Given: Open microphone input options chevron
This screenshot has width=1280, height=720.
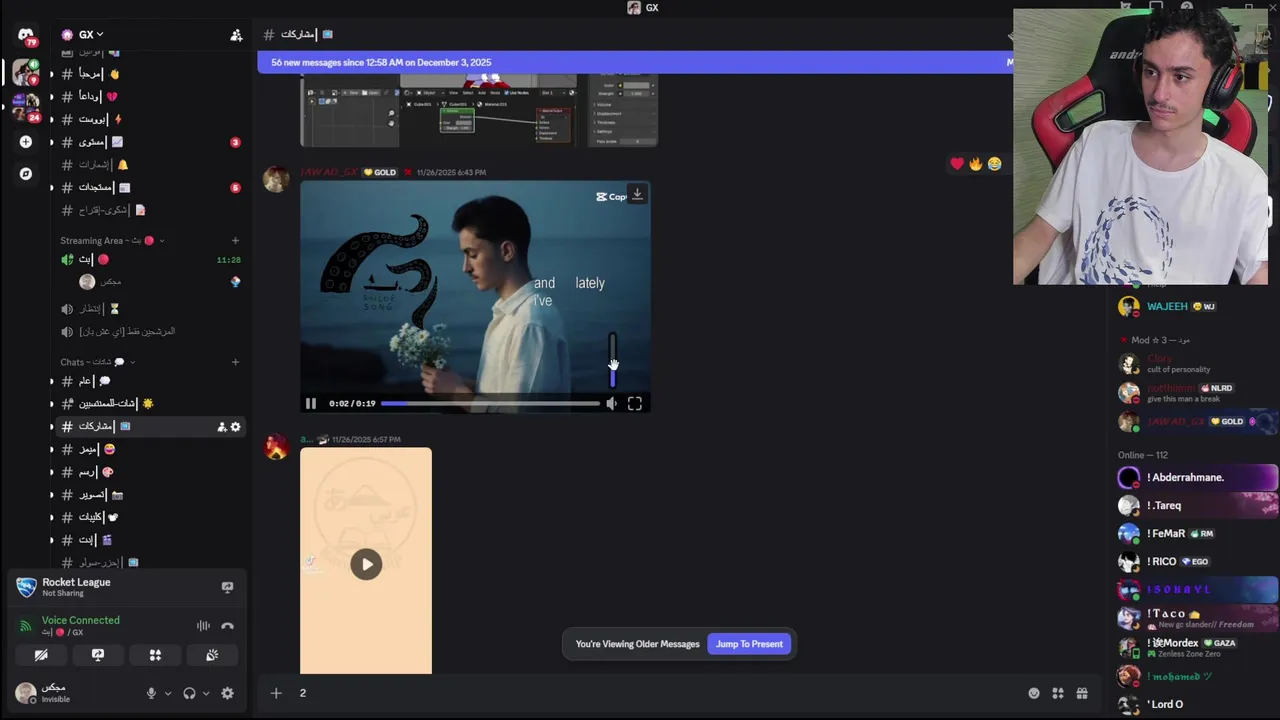Looking at the screenshot, I should pos(167,693).
